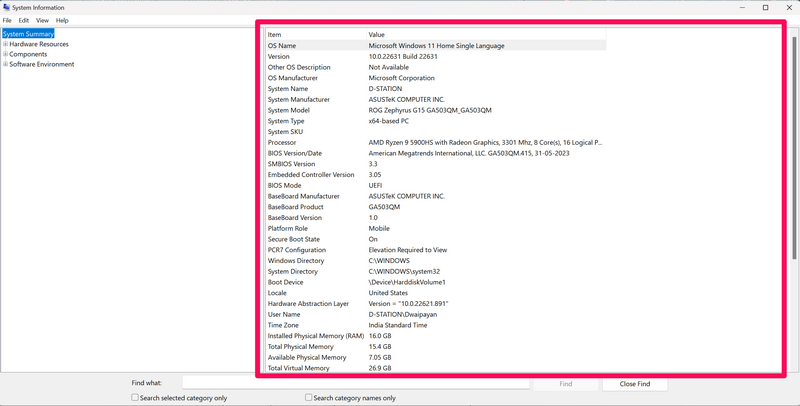Expand the Hardware Resources tree node

[x=5, y=44]
